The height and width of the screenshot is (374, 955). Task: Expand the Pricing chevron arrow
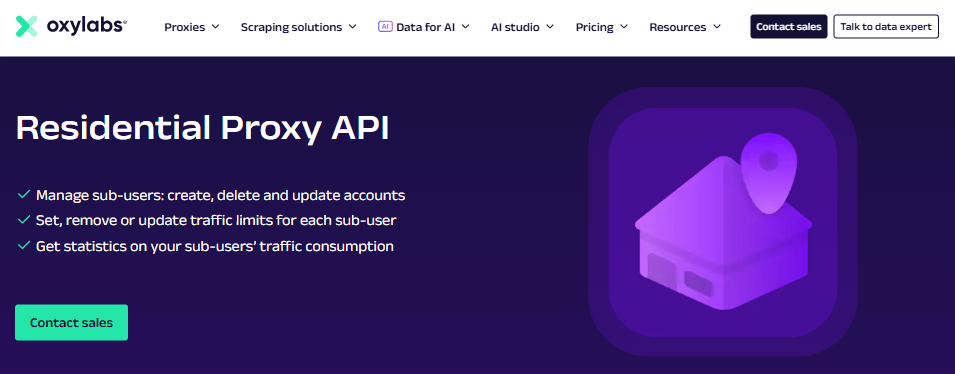coord(624,27)
